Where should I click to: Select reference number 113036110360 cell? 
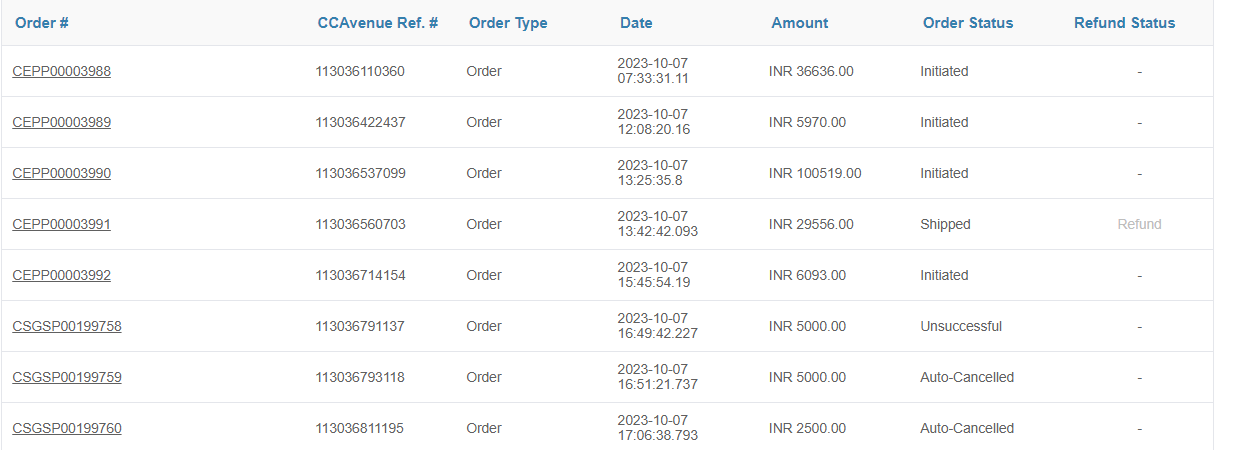coord(360,71)
